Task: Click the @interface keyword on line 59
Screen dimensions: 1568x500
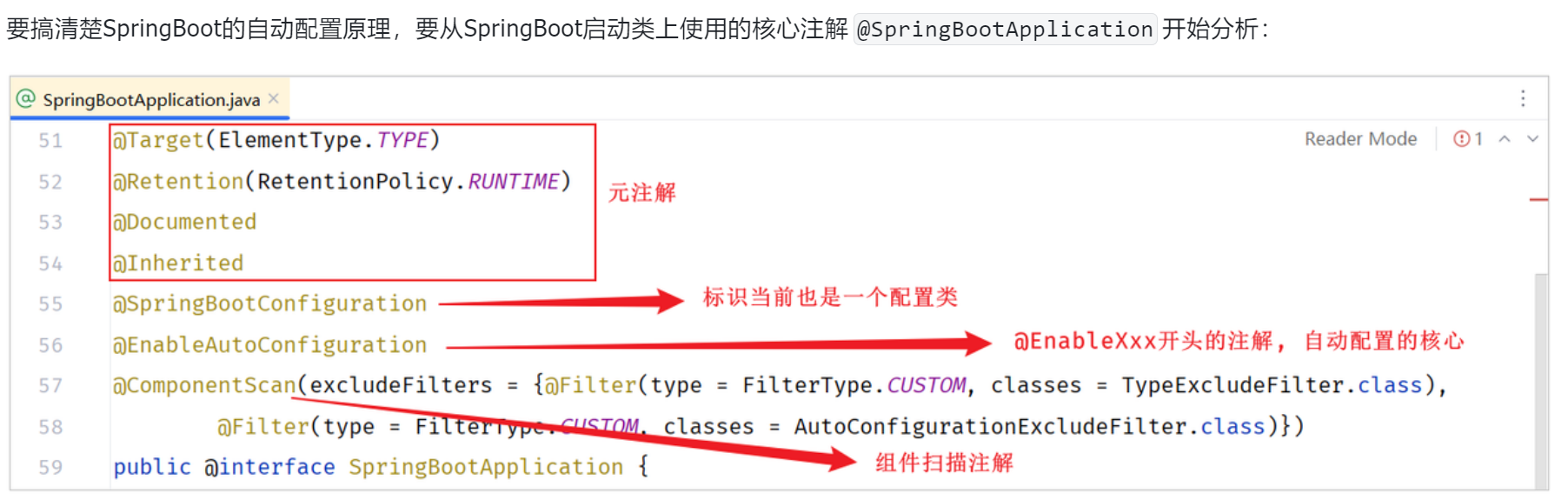Action: point(270,467)
